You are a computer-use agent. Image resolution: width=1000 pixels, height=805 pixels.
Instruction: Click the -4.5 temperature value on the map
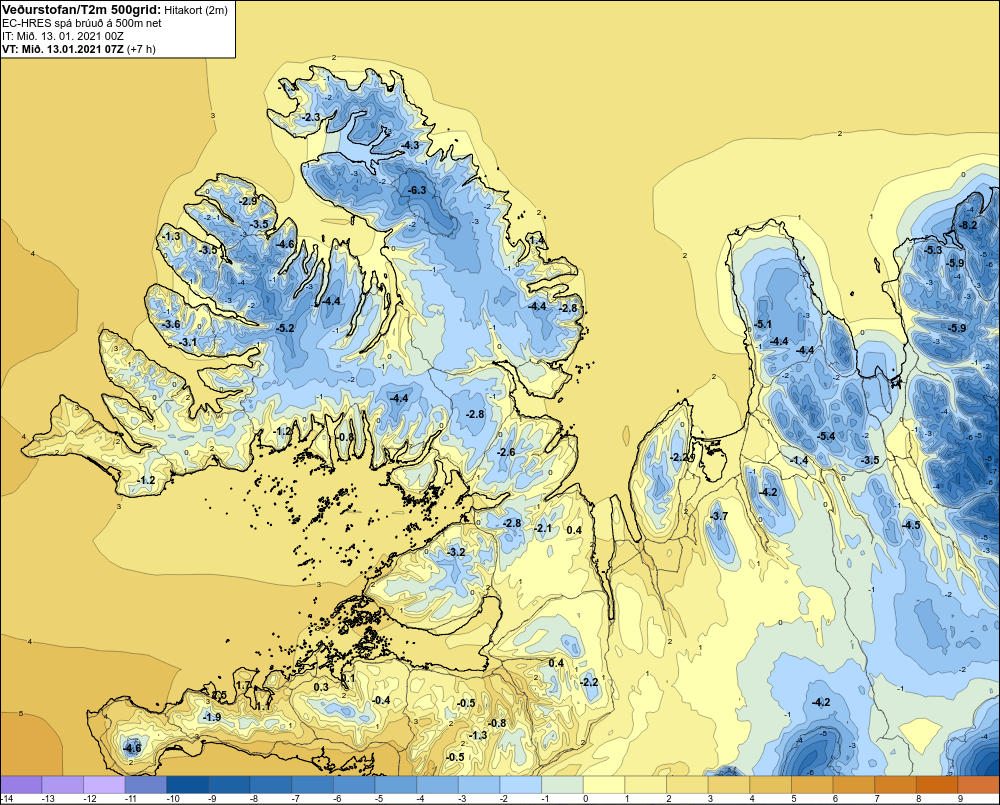(x=911, y=525)
